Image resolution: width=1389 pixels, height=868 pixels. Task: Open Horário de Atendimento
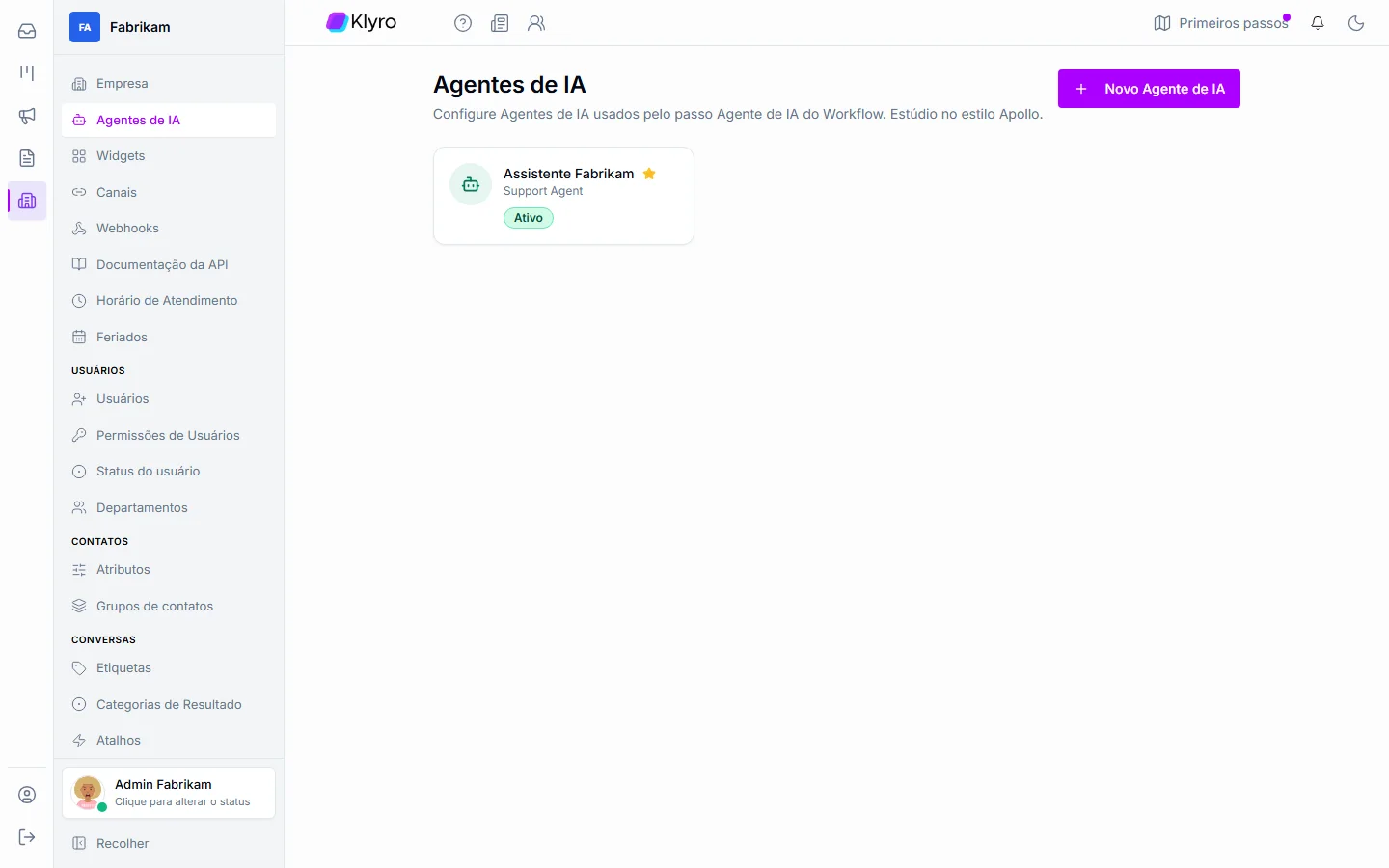(x=169, y=301)
